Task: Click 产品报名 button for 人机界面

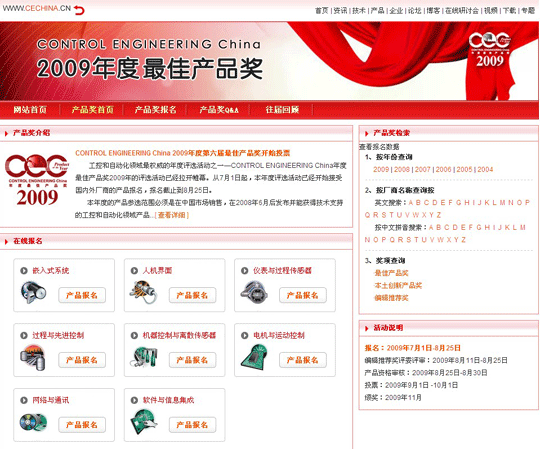Action: tap(193, 295)
